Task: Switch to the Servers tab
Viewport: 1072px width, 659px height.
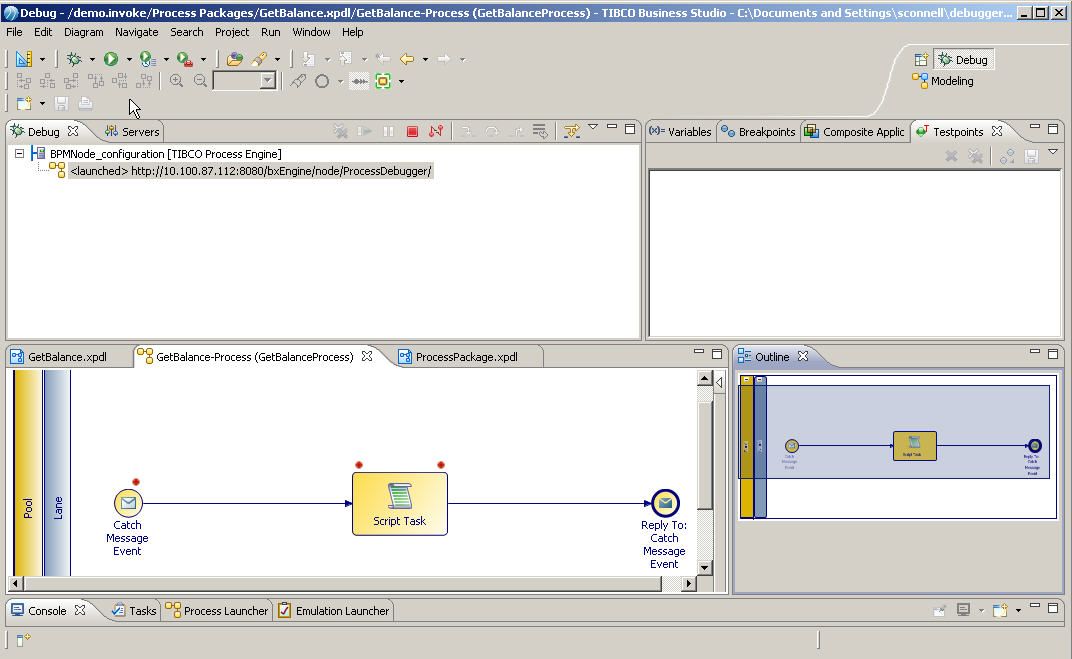Action: pos(132,131)
